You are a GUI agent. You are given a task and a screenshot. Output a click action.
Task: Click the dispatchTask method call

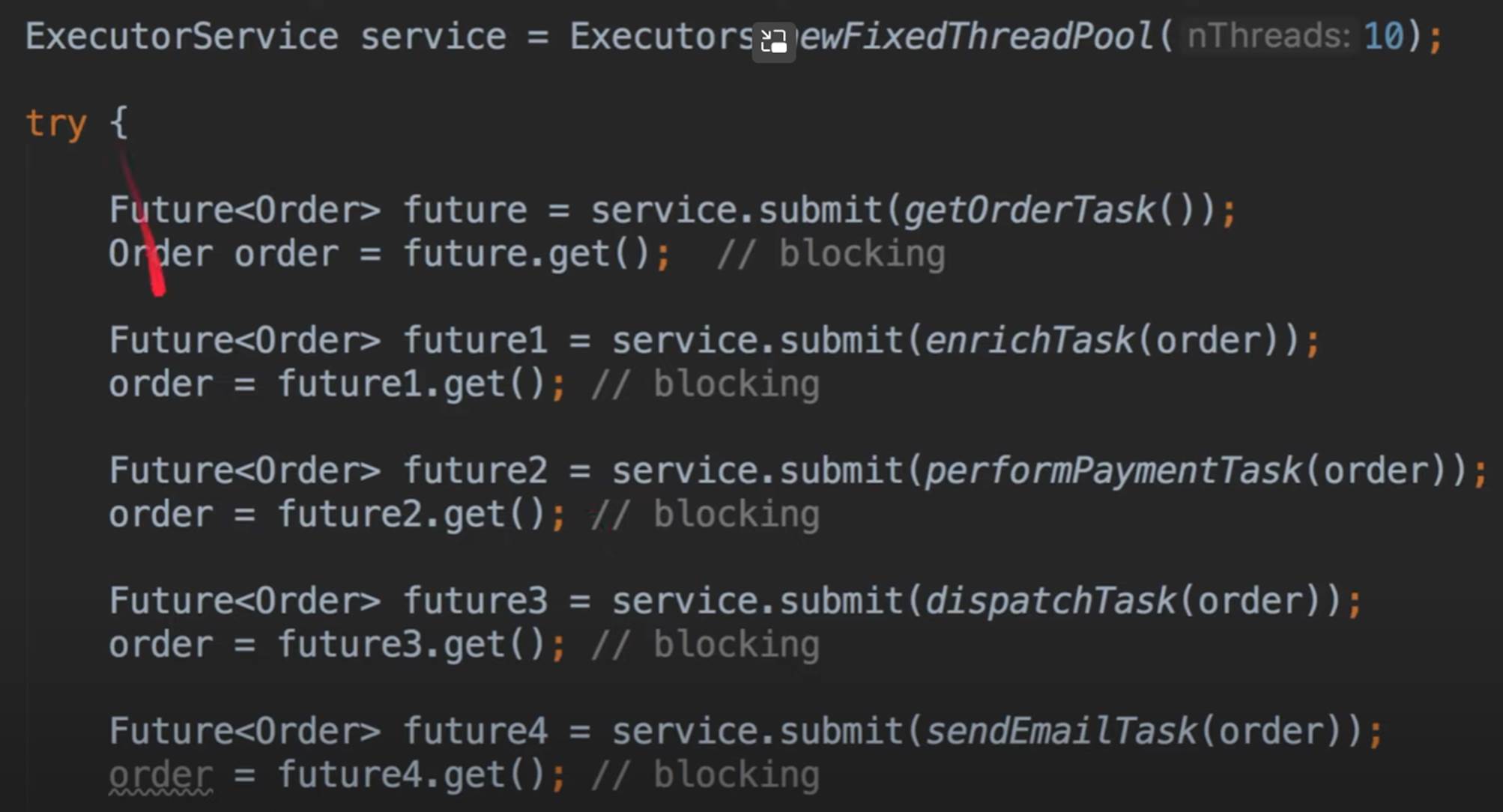tap(1050, 602)
